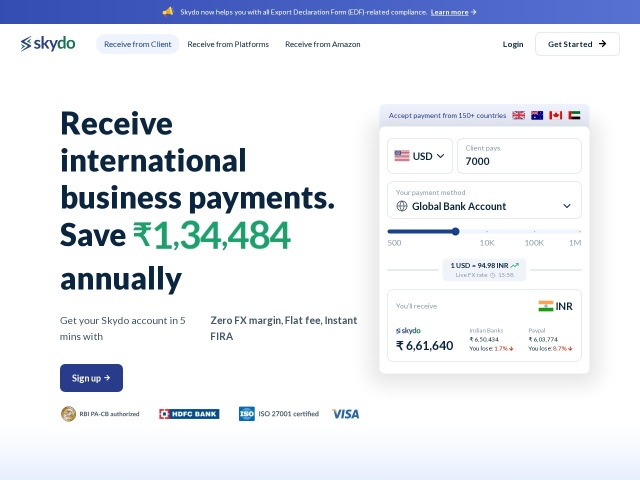
Task: Click the chevron of payment method selector
Action: [x=567, y=206]
